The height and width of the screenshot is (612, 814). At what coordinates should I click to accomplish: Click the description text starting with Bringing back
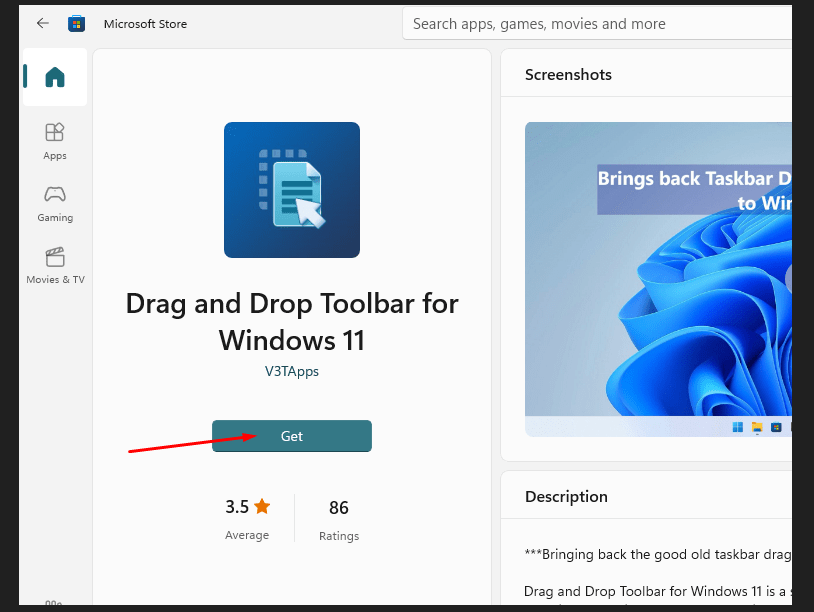click(657, 554)
